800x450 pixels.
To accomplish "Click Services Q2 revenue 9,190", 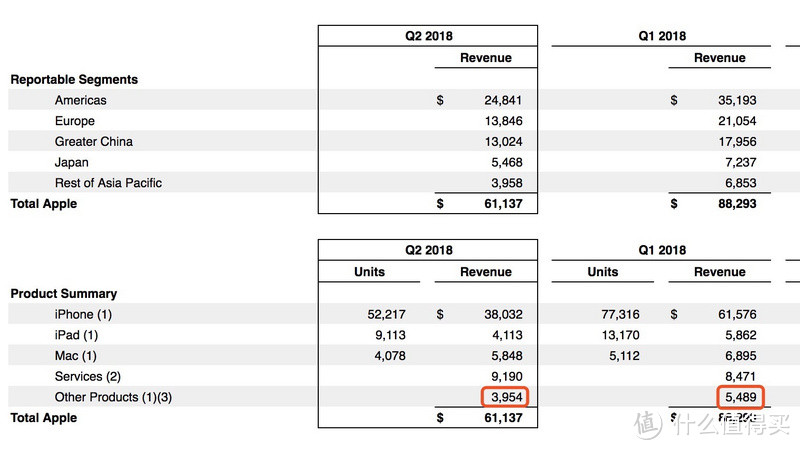I will tap(507, 377).
